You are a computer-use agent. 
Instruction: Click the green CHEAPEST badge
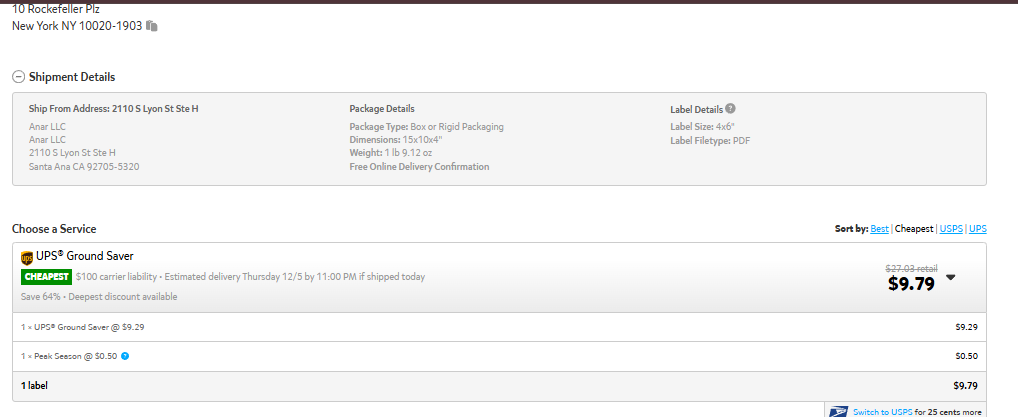[45, 277]
